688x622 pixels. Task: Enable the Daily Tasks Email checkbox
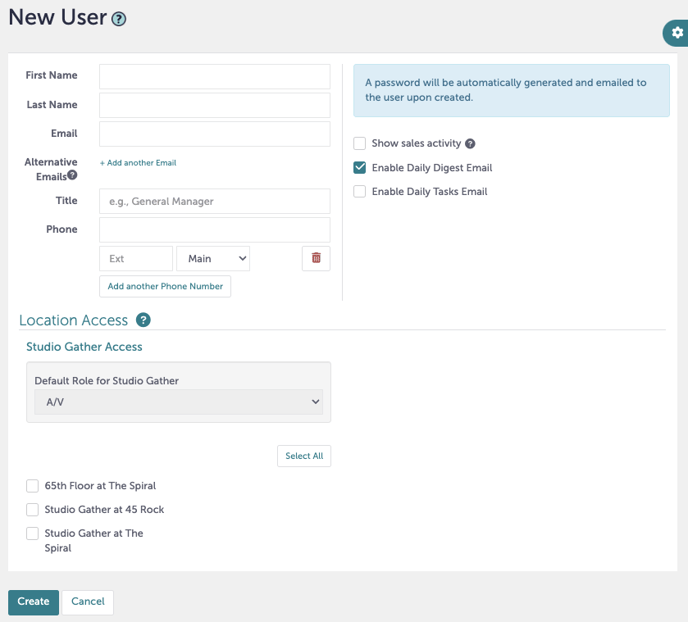360,192
